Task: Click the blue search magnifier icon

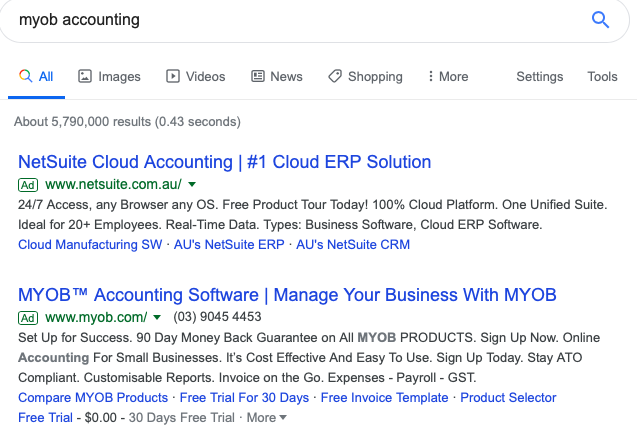Action: (x=600, y=20)
